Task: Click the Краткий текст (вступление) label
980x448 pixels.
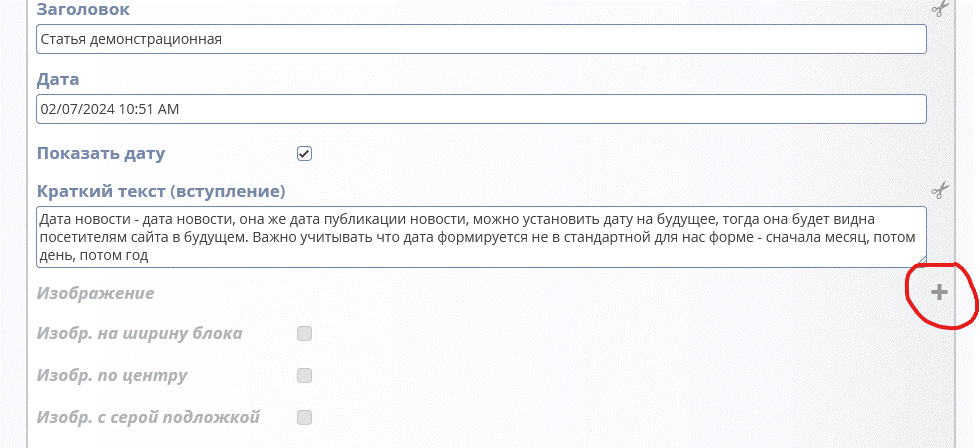Action: [161, 190]
